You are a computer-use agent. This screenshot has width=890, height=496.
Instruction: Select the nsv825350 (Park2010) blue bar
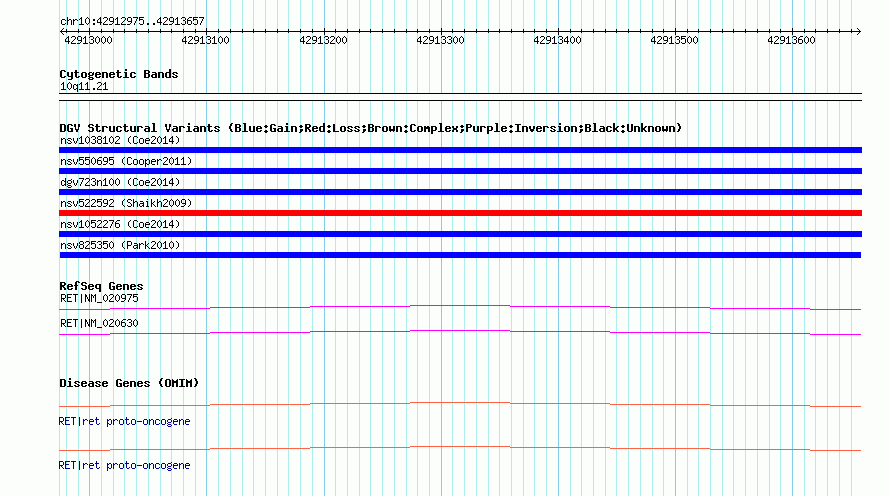click(x=460, y=255)
